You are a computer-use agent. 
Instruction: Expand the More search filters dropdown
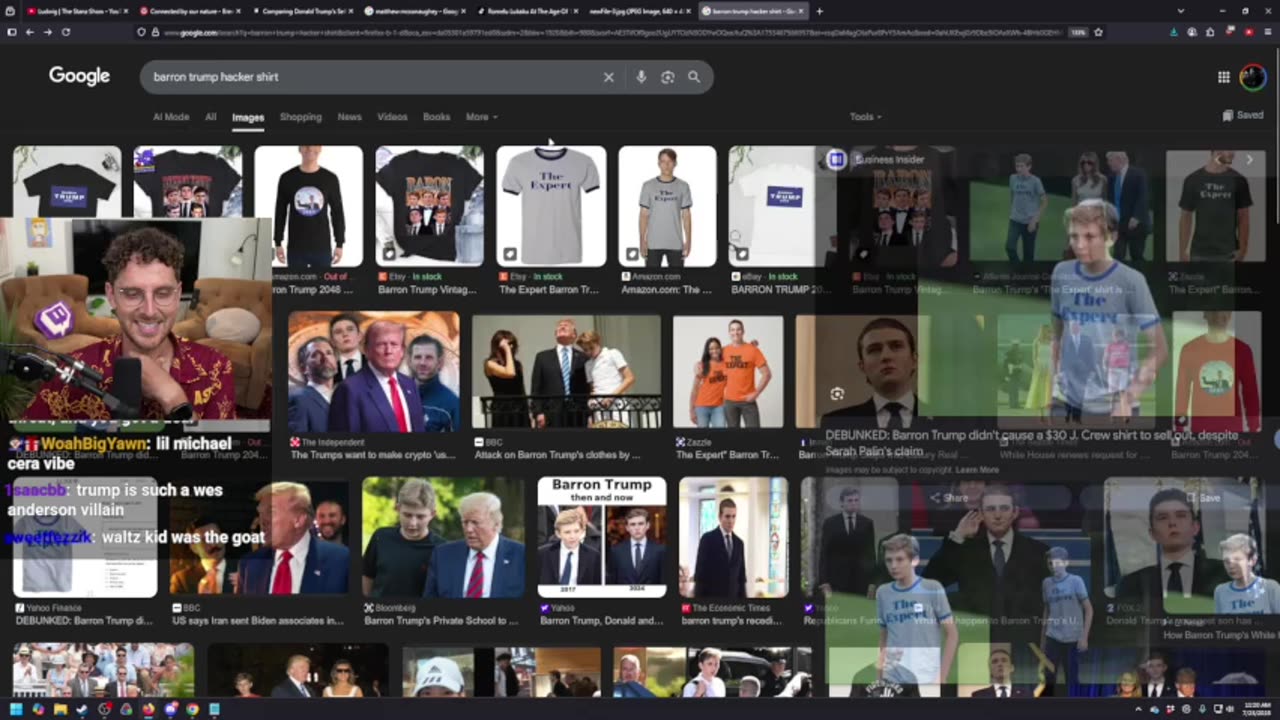point(481,117)
